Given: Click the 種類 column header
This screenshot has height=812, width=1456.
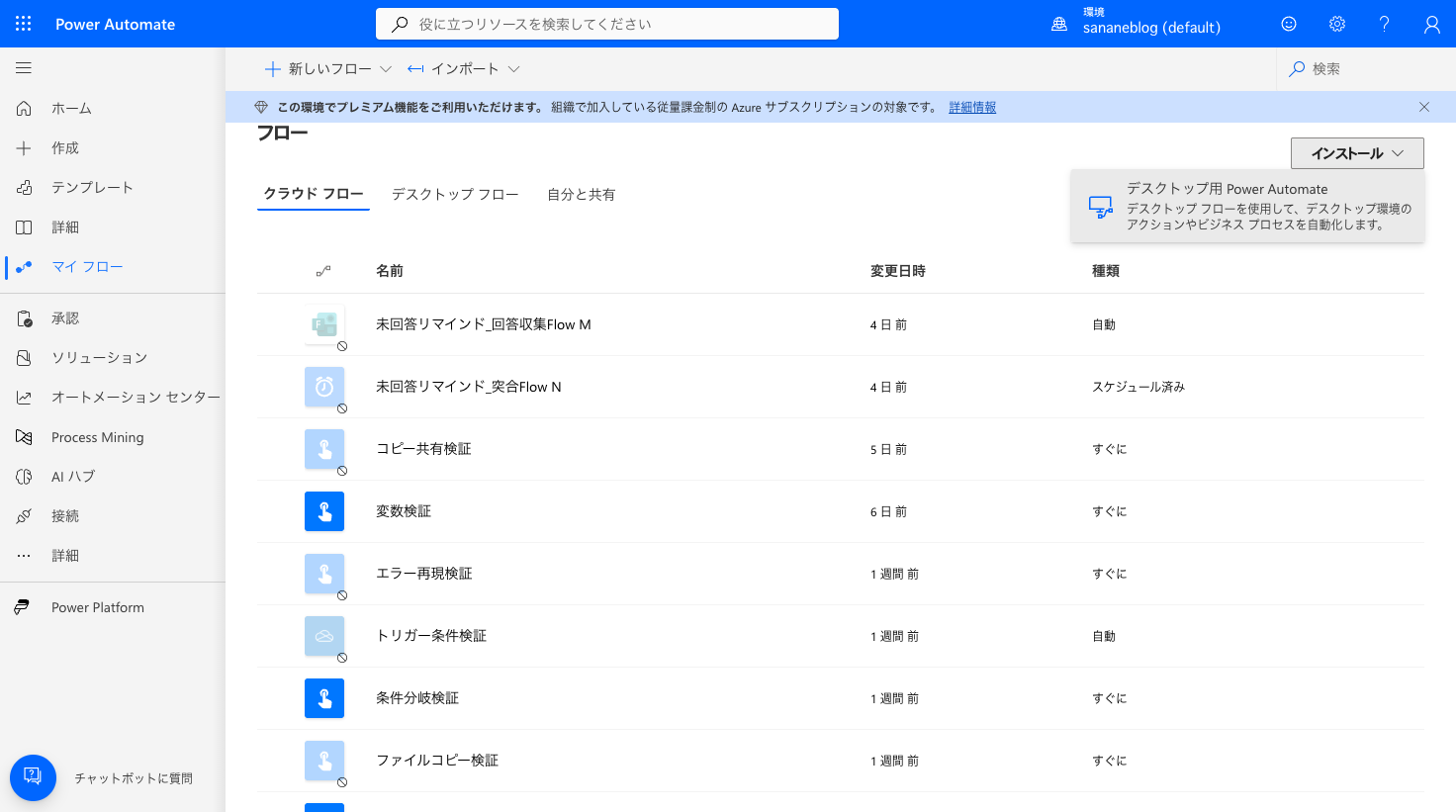Looking at the screenshot, I should point(1106,271).
